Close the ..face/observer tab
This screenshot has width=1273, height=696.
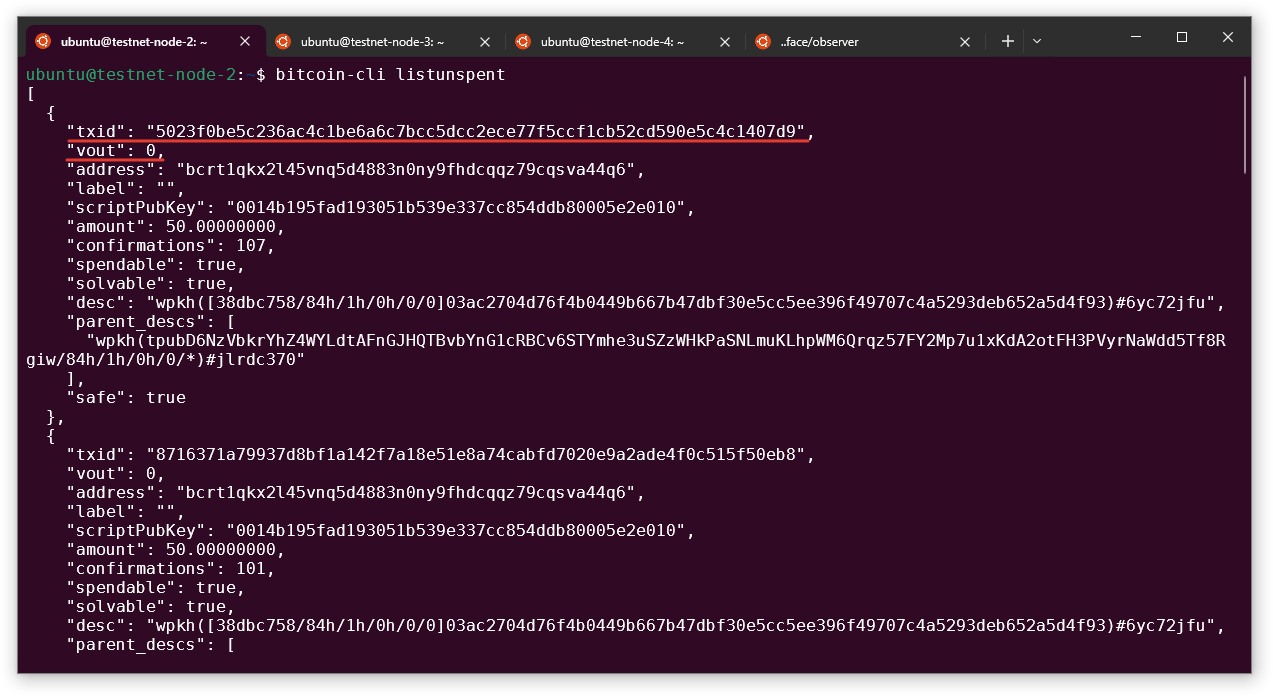pos(965,41)
